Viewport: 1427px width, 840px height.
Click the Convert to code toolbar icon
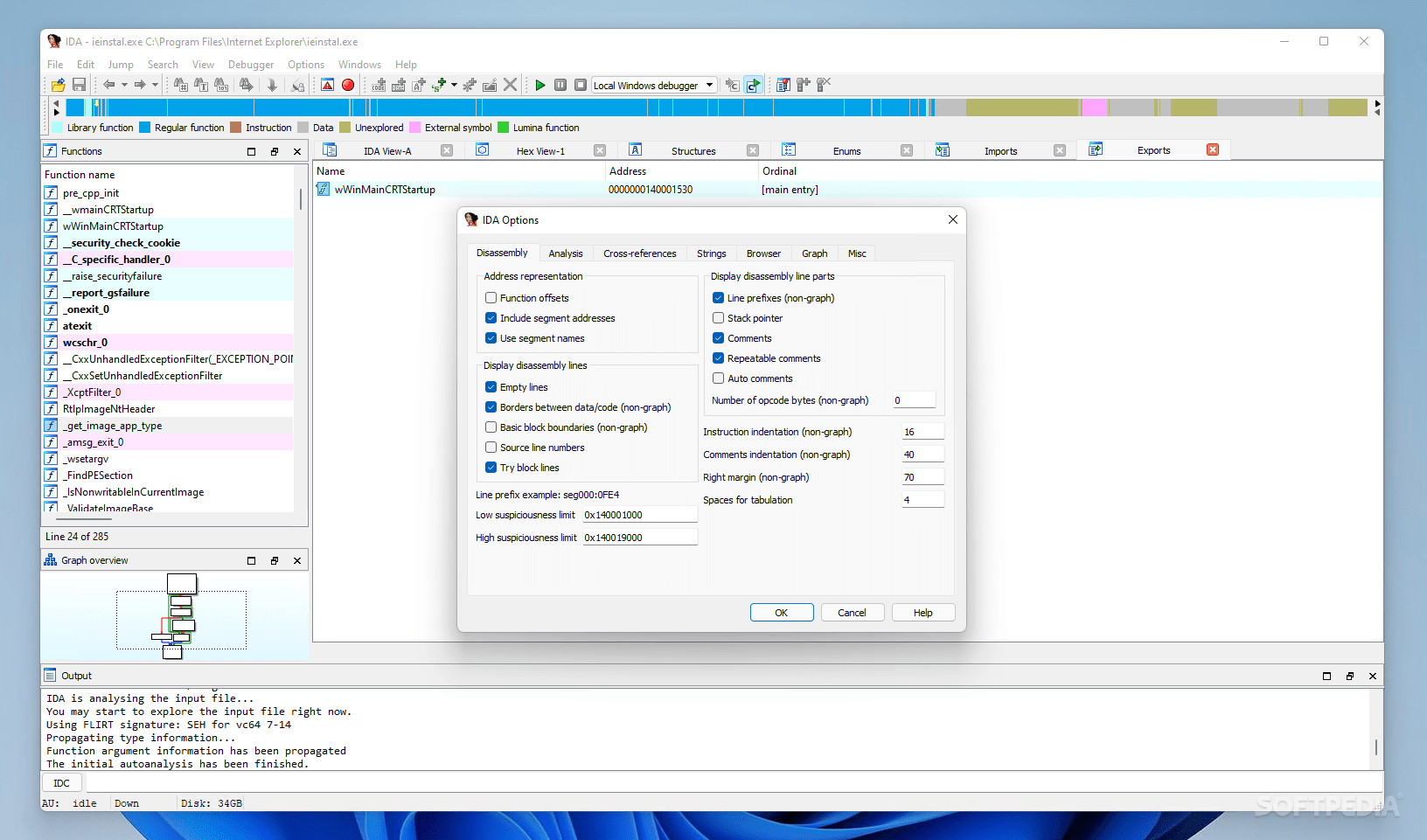pos(379,85)
